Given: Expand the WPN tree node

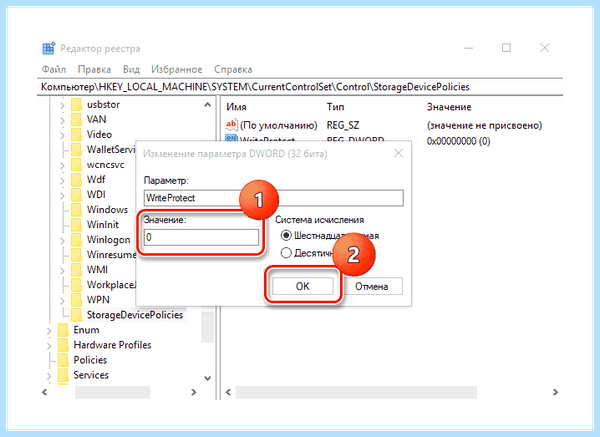Looking at the screenshot, I should 62,300.
